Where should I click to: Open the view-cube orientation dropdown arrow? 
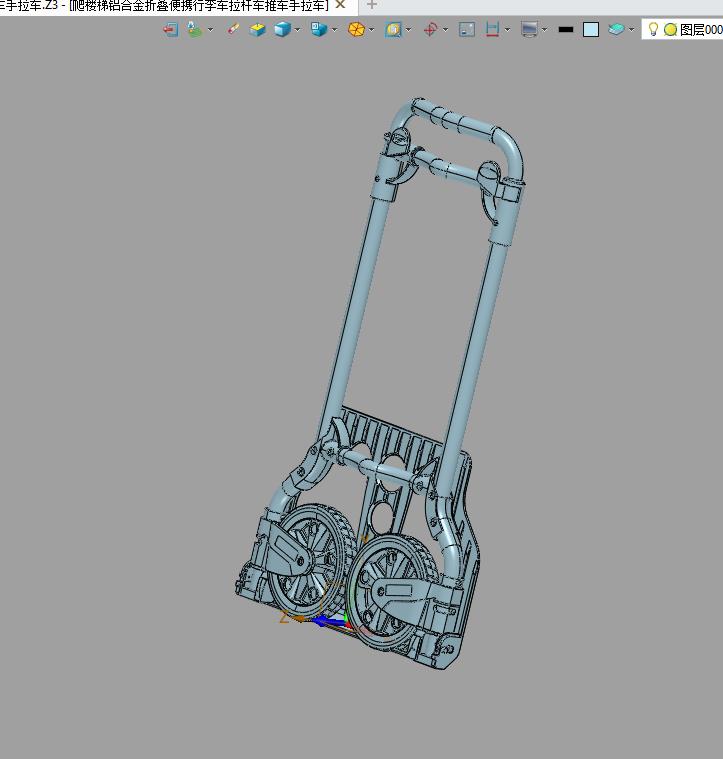[334, 30]
